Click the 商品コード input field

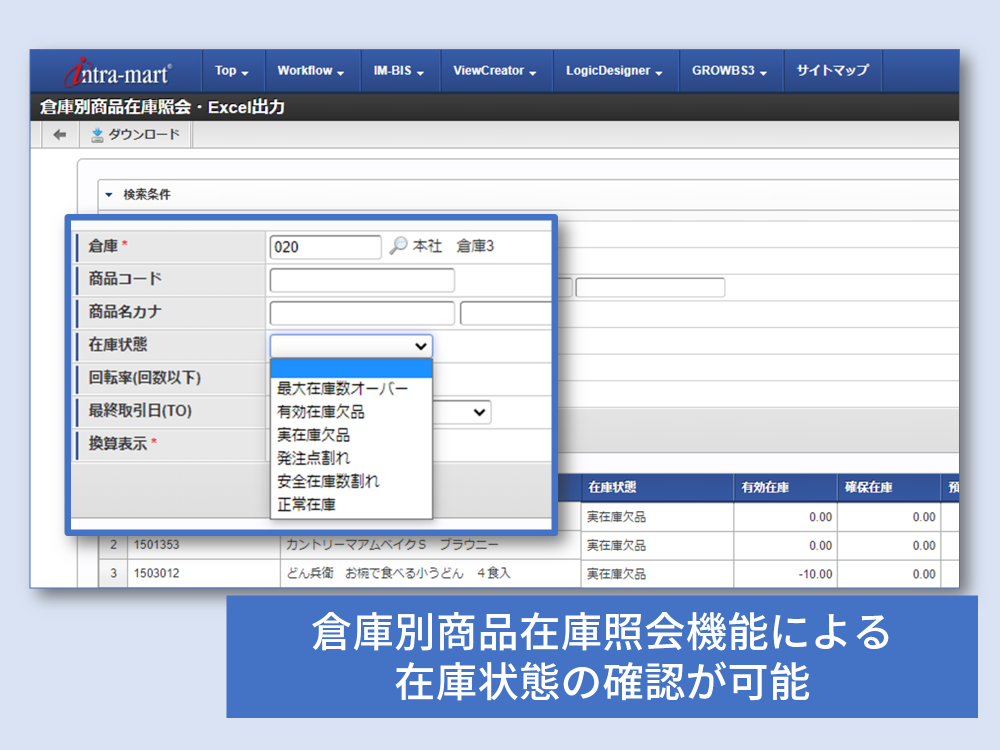362,280
